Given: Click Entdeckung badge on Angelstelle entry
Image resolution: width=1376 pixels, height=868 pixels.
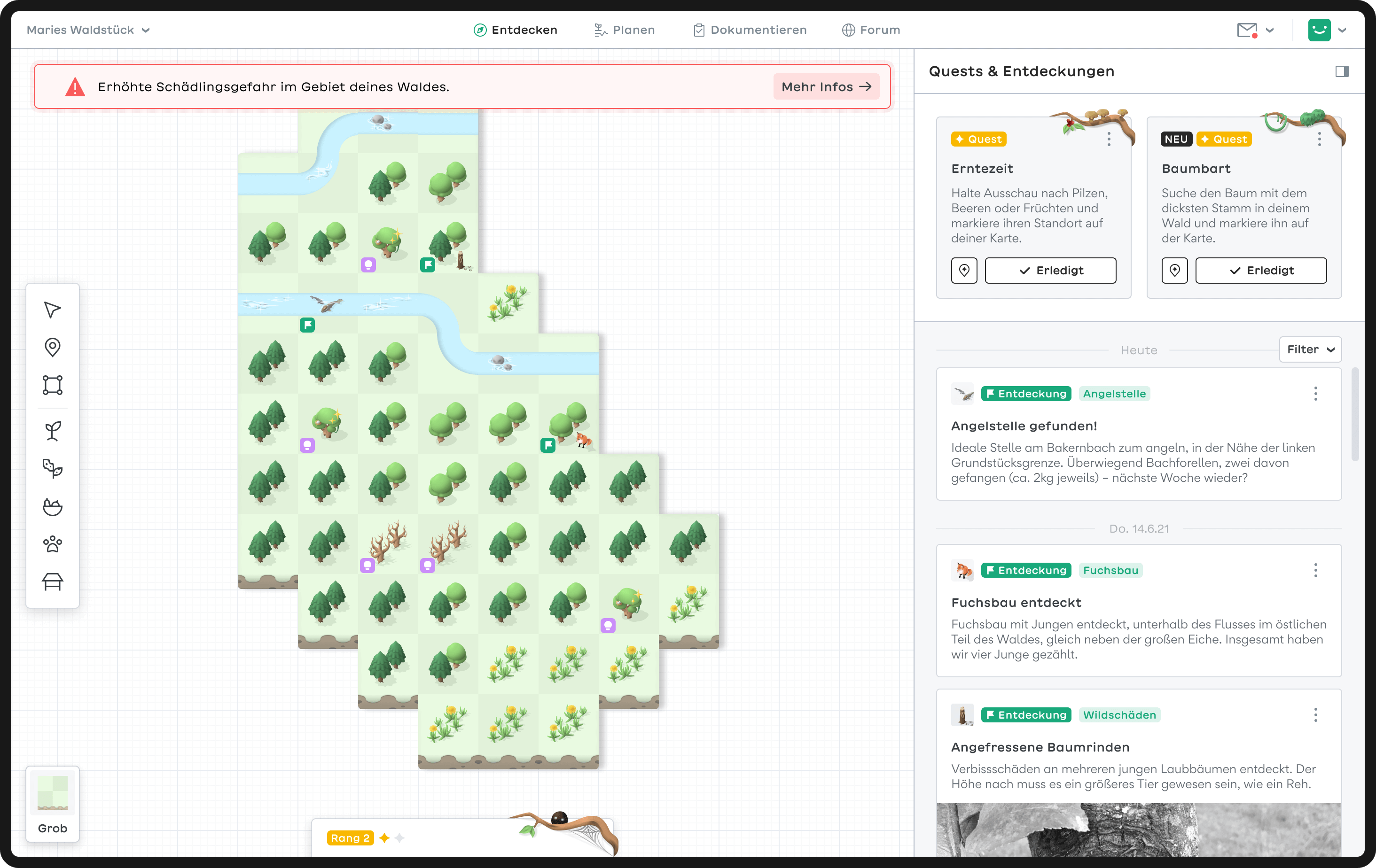Looking at the screenshot, I should pyautogui.click(x=1026, y=394).
